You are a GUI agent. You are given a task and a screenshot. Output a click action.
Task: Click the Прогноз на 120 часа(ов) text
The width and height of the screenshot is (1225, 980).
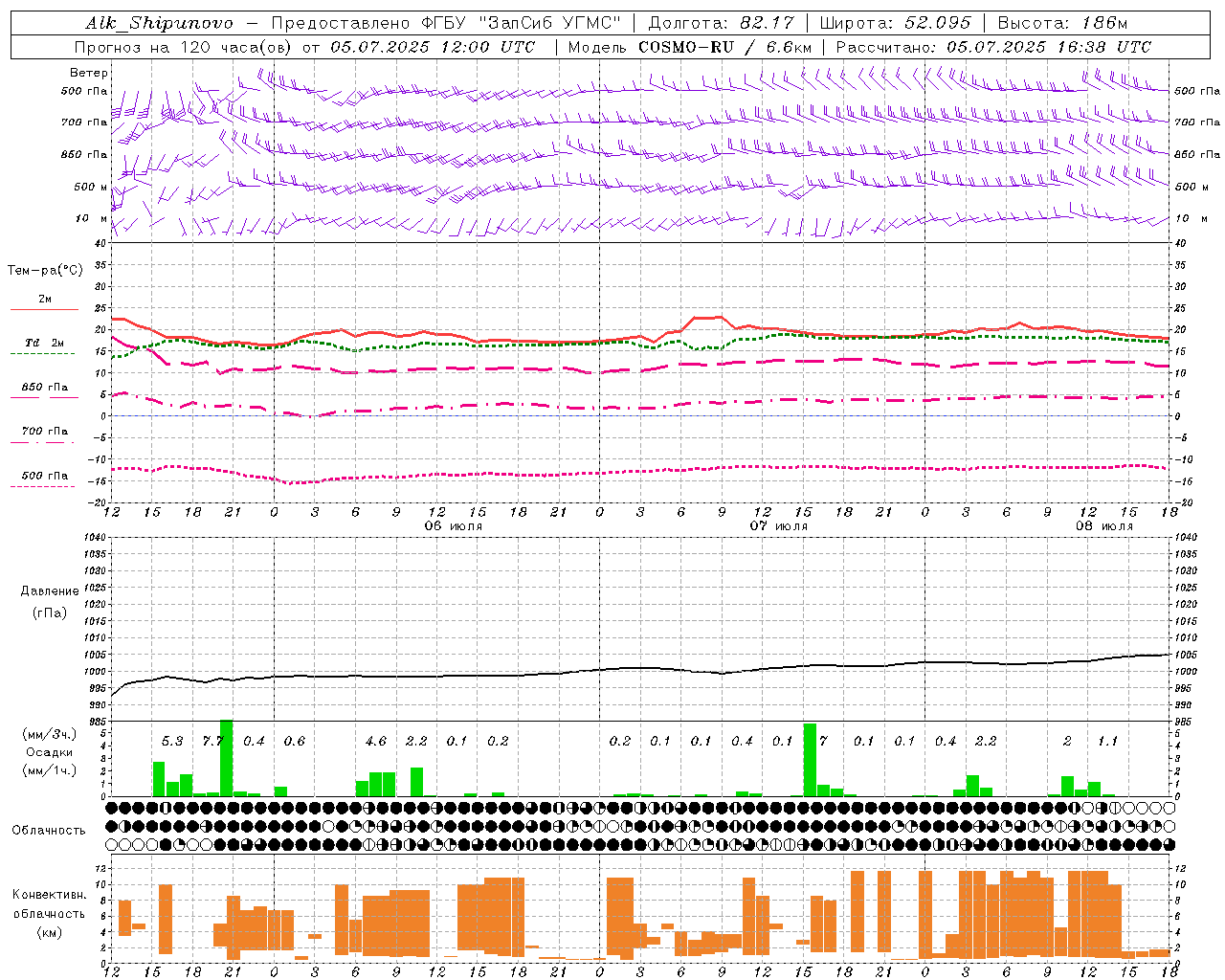point(185,47)
